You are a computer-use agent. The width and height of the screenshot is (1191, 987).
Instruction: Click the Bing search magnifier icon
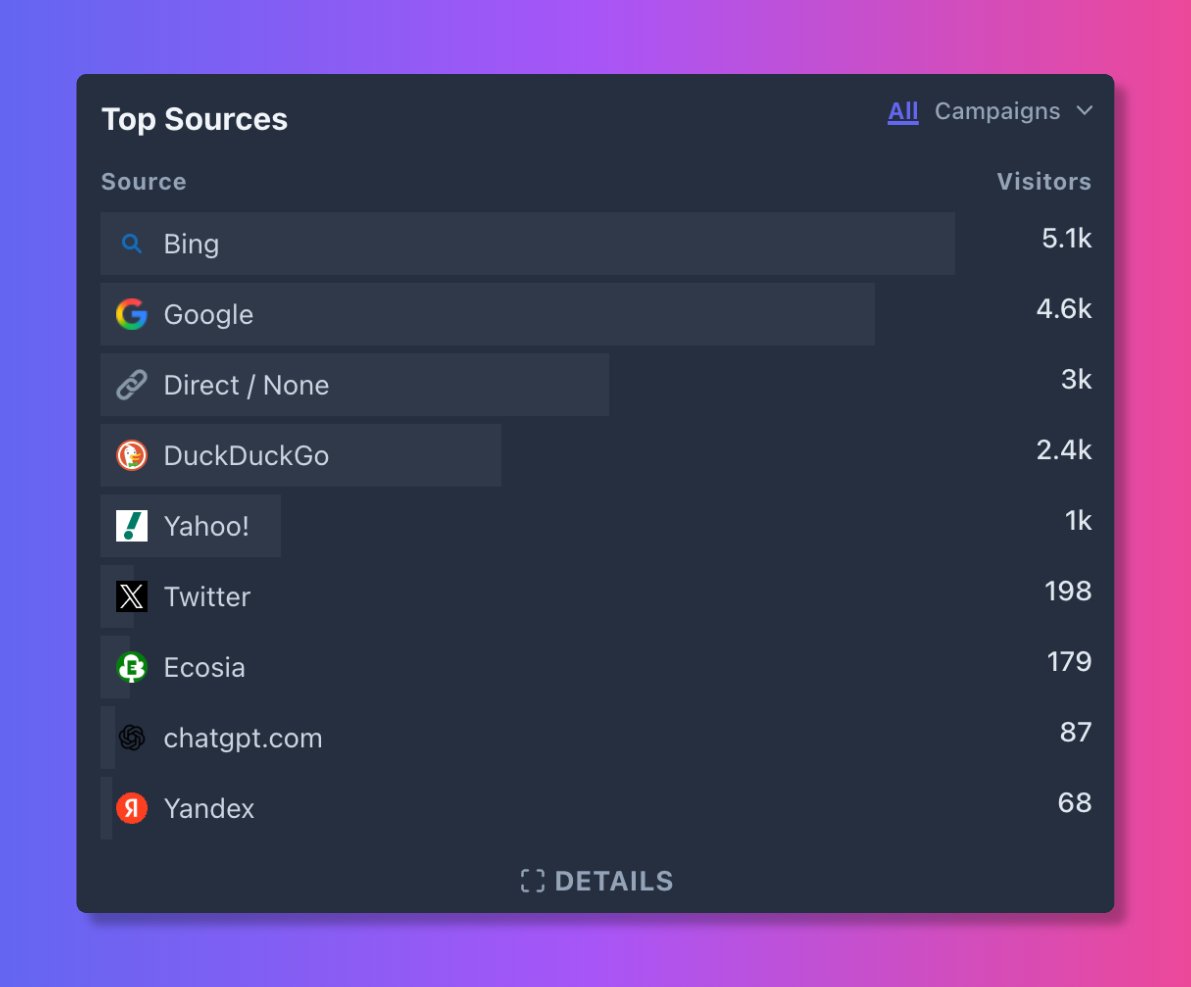pyautogui.click(x=131, y=244)
